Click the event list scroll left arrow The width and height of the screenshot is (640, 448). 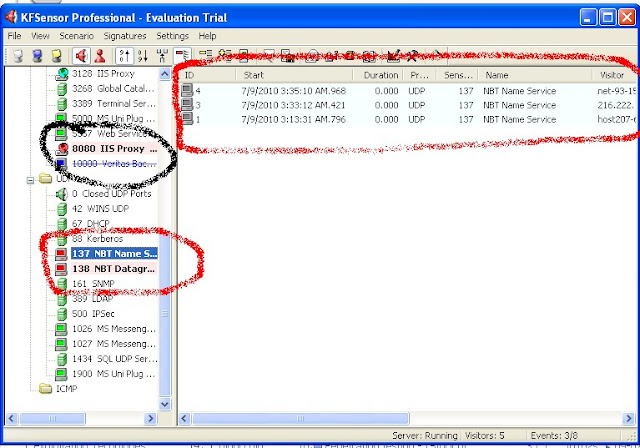click(x=184, y=418)
